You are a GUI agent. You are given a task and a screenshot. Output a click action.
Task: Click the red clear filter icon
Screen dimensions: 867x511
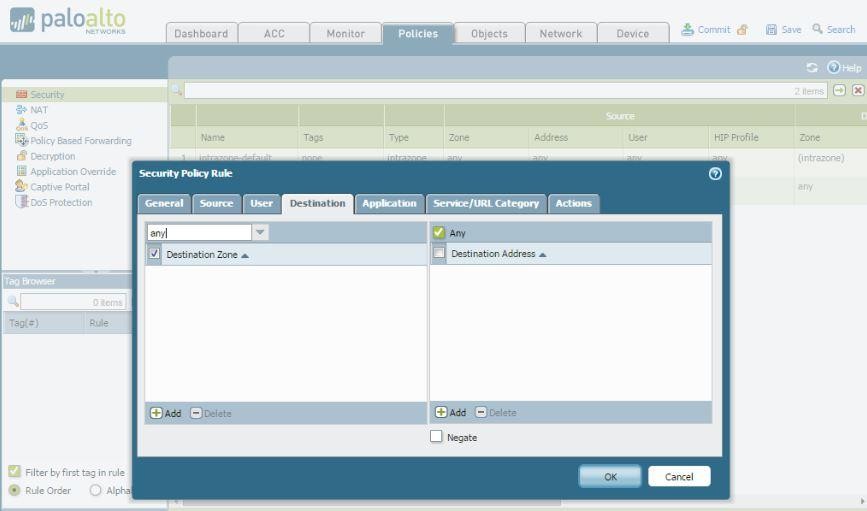tap(858, 91)
